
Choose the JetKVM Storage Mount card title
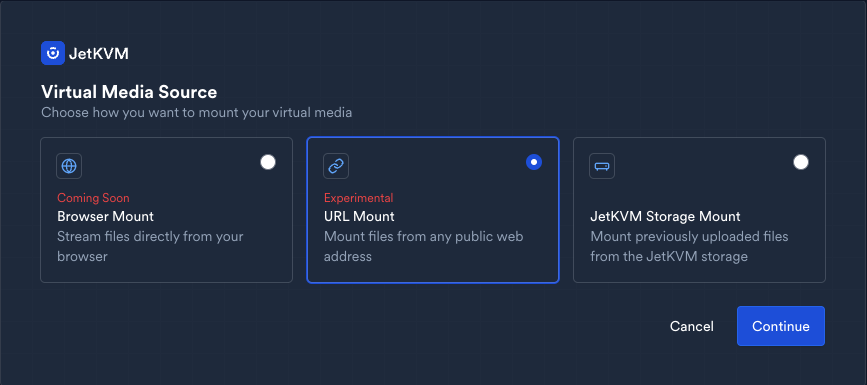click(665, 216)
